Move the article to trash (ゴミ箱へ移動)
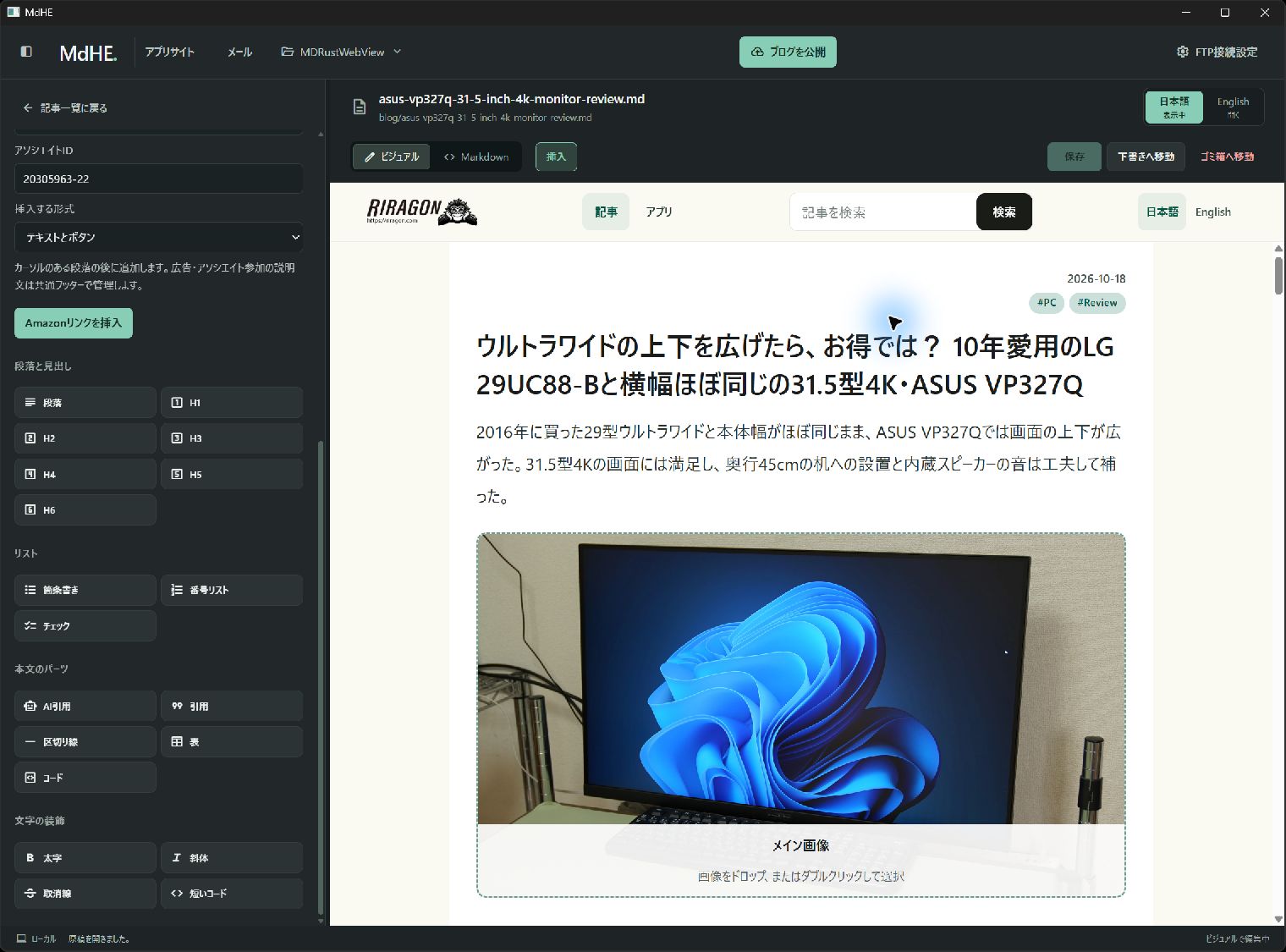Viewport: 1286px width, 952px height. tap(1227, 157)
